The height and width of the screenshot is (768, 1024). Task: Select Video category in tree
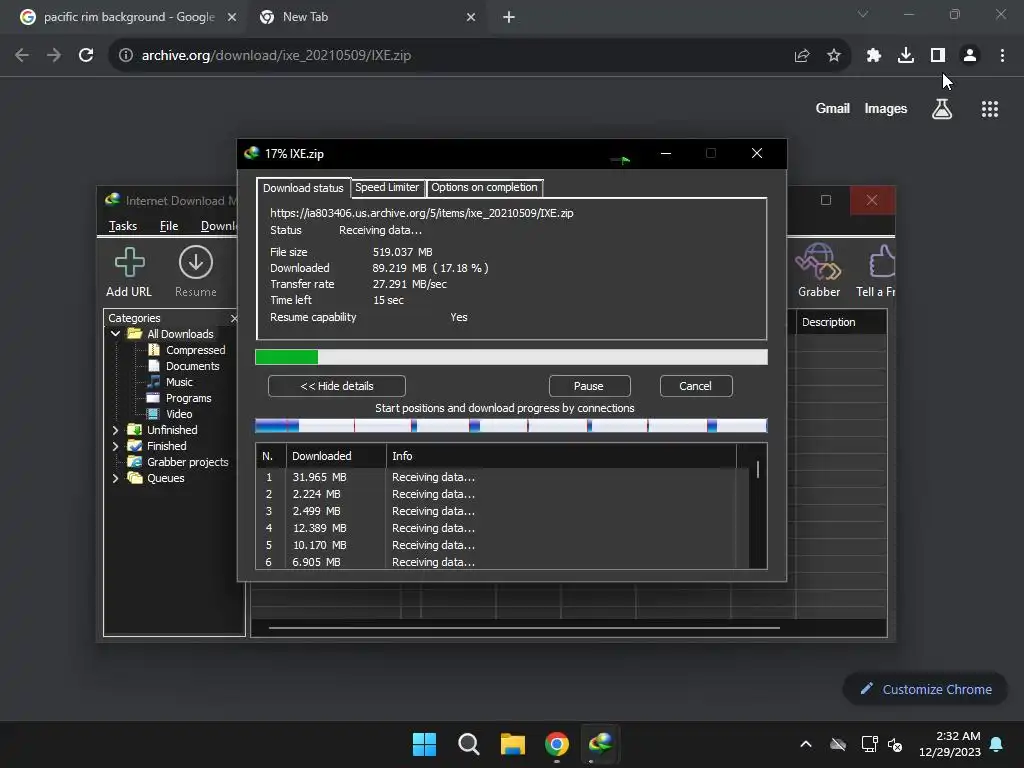click(x=178, y=414)
